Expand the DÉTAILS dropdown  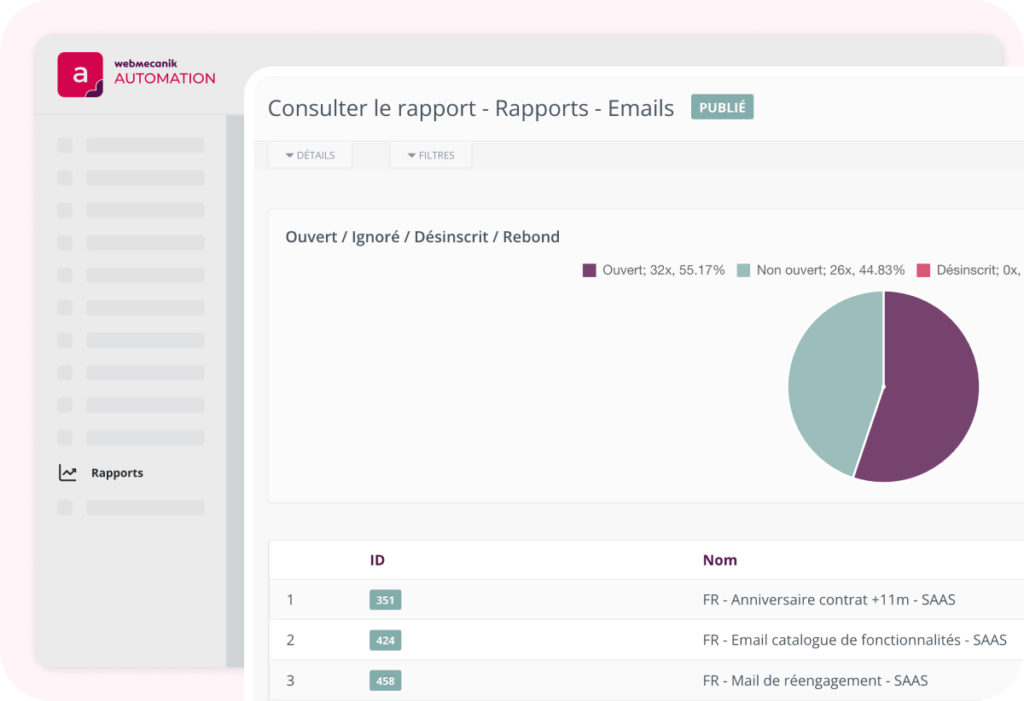click(x=310, y=155)
